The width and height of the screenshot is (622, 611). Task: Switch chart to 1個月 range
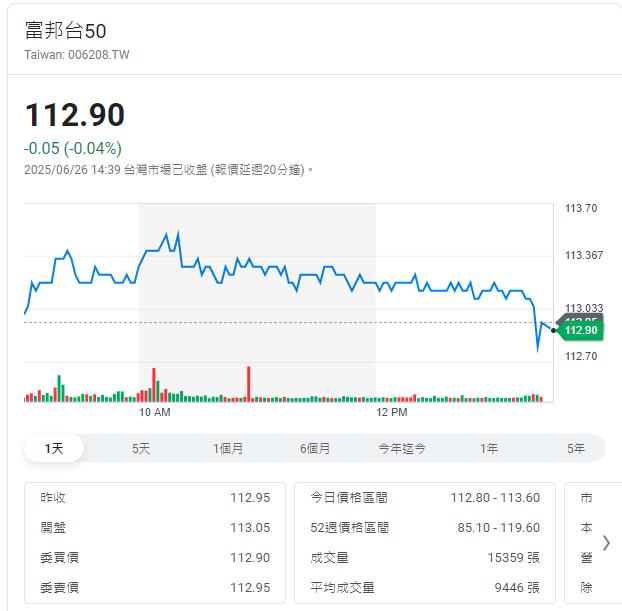[x=228, y=449]
